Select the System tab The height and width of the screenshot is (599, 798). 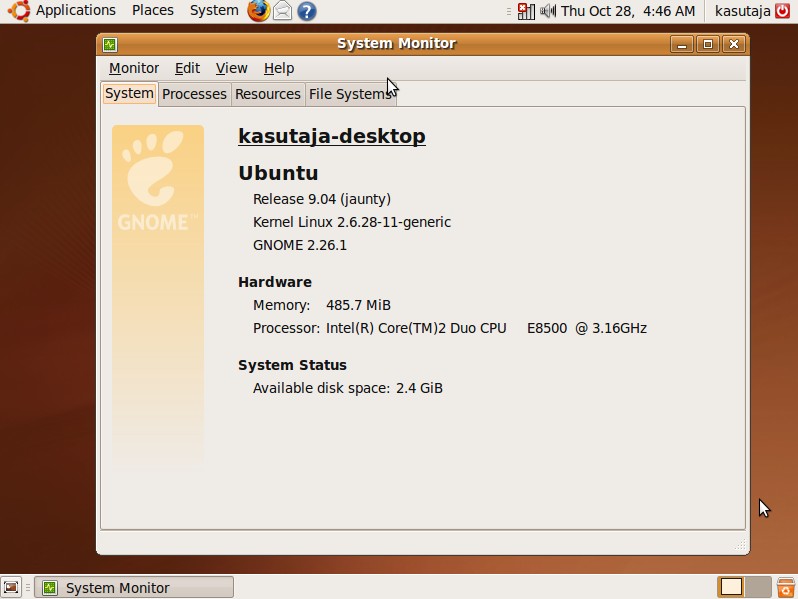pos(129,94)
